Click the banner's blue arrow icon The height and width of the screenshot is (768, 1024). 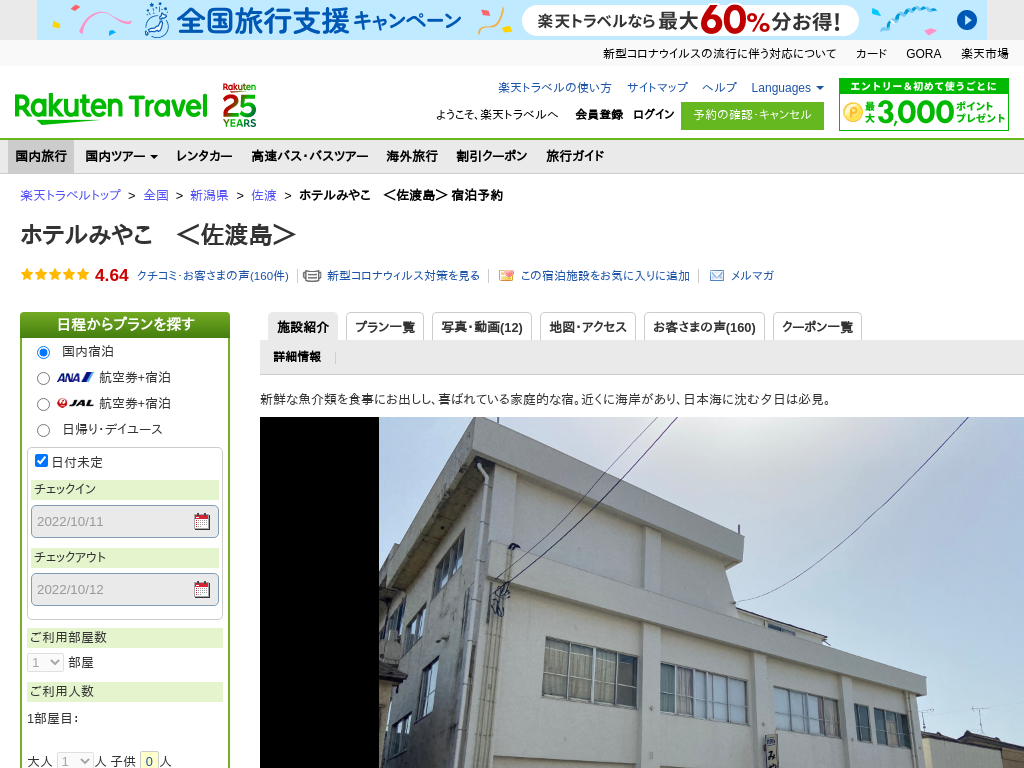[966, 20]
